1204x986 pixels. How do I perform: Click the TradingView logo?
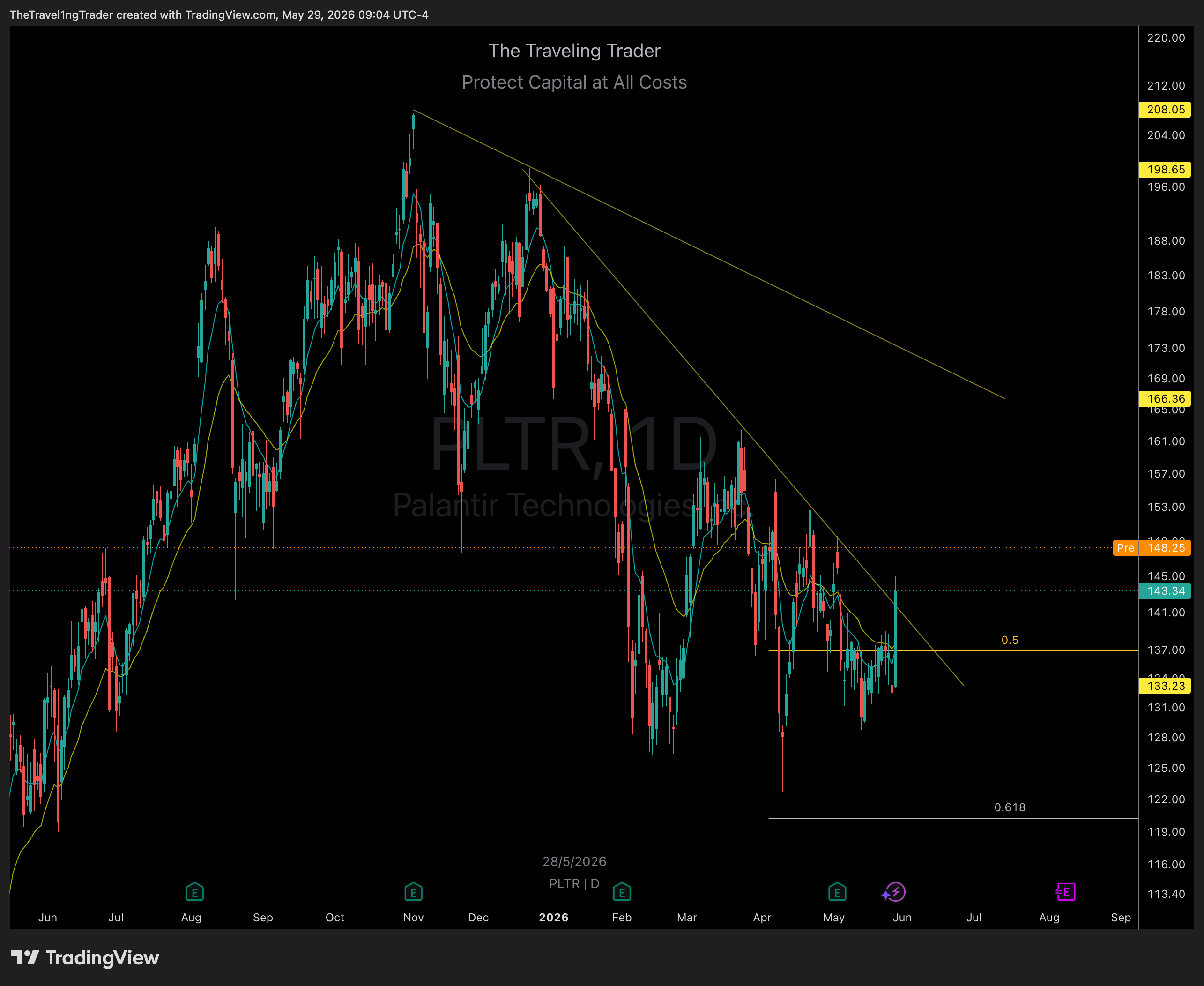(x=85, y=958)
